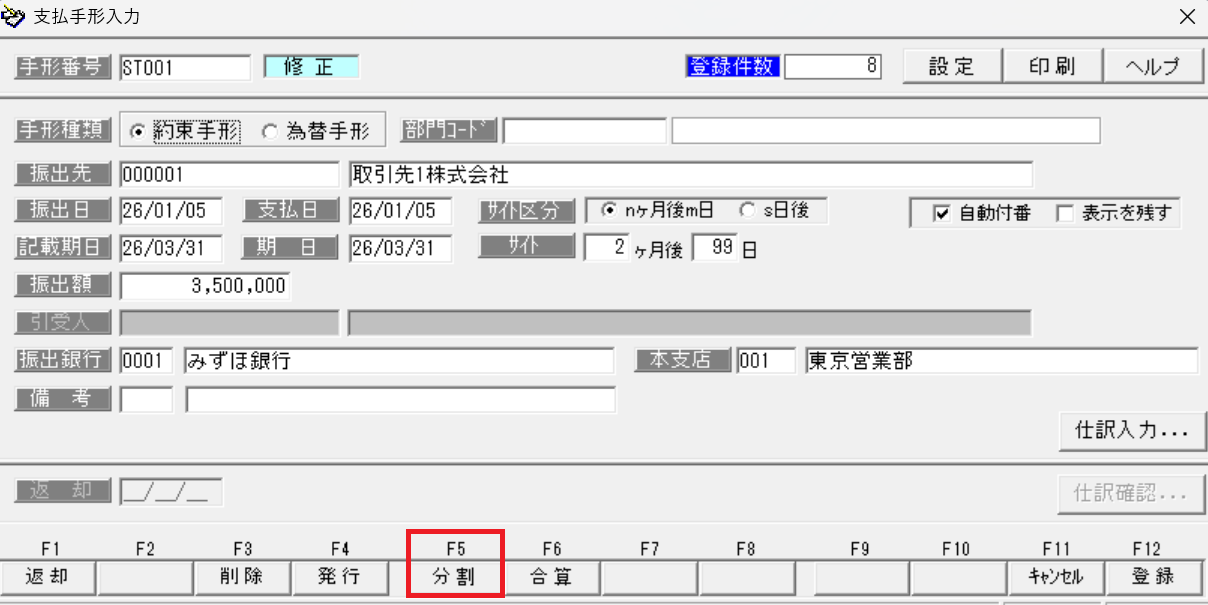The width and height of the screenshot is (1208, 605).
Task: Click the 印刷 button
Action: coord(1052,64)
